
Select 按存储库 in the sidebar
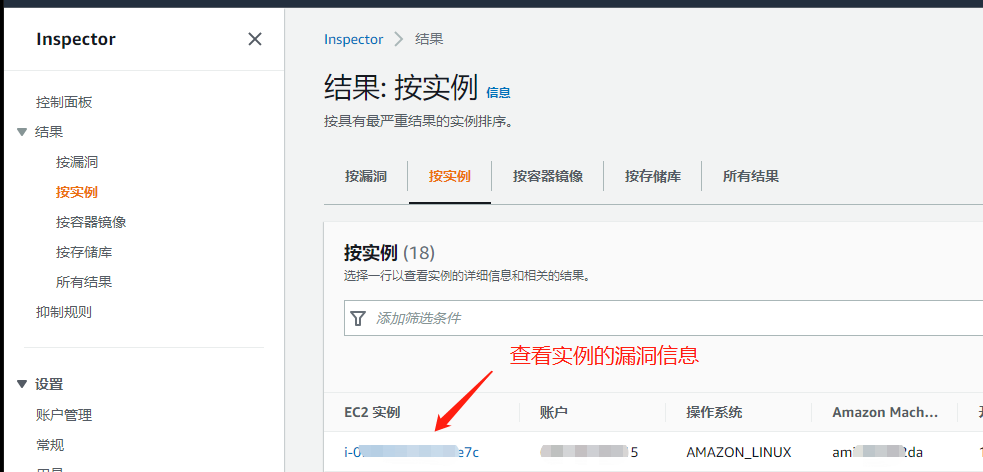click(84, 252)
